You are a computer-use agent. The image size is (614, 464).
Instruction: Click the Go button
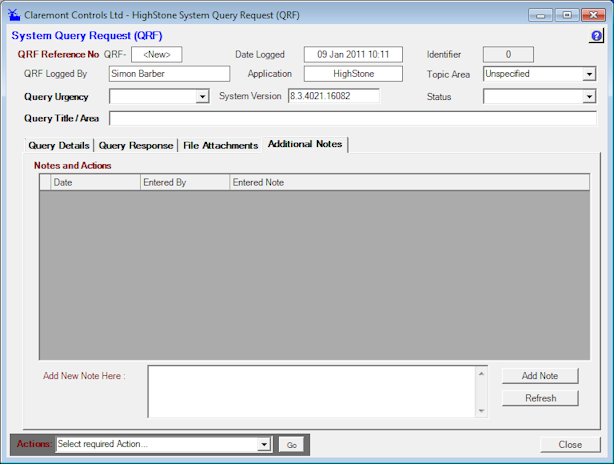coord(292,444)
